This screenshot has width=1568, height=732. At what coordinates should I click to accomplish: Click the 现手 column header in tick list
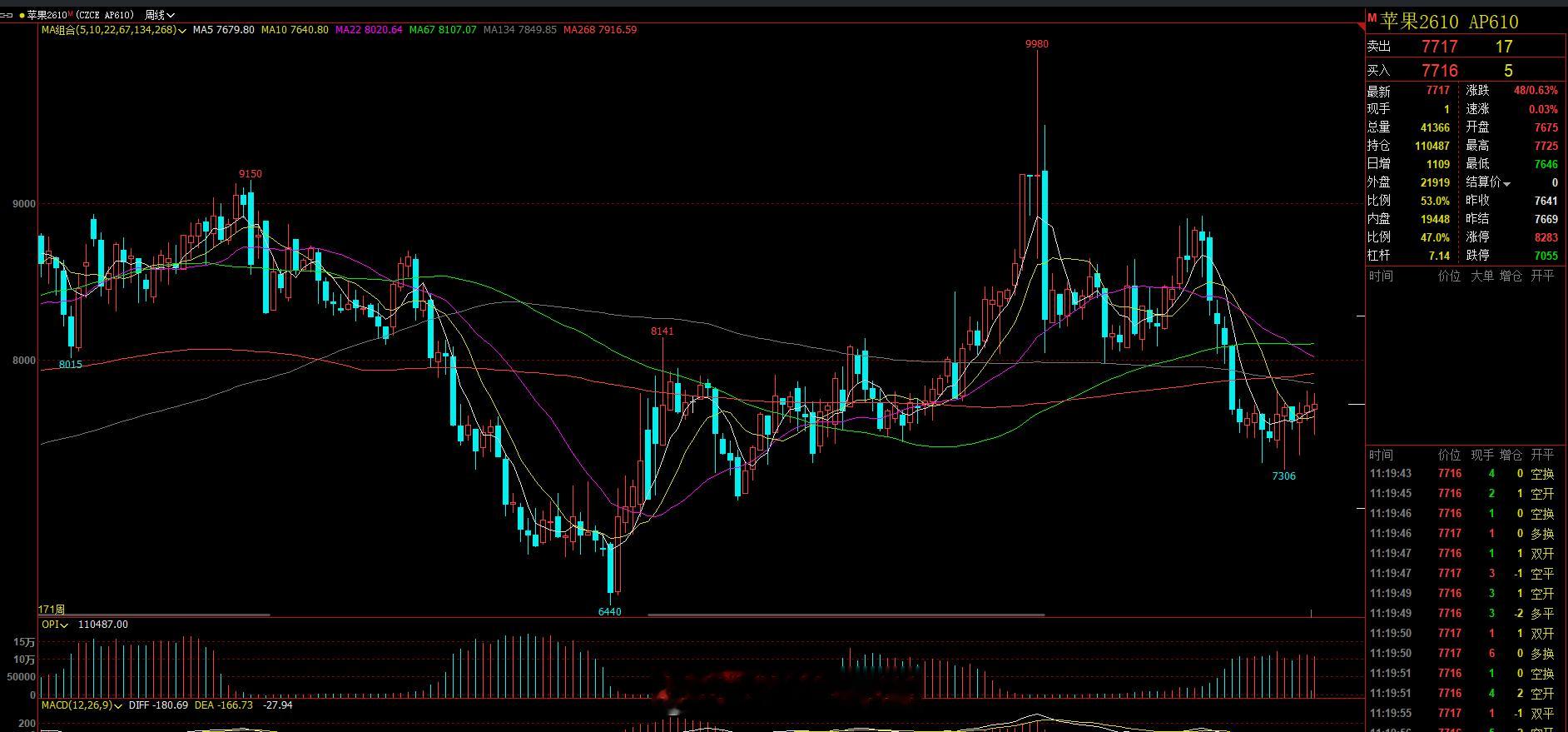(x=1481, y=456)
